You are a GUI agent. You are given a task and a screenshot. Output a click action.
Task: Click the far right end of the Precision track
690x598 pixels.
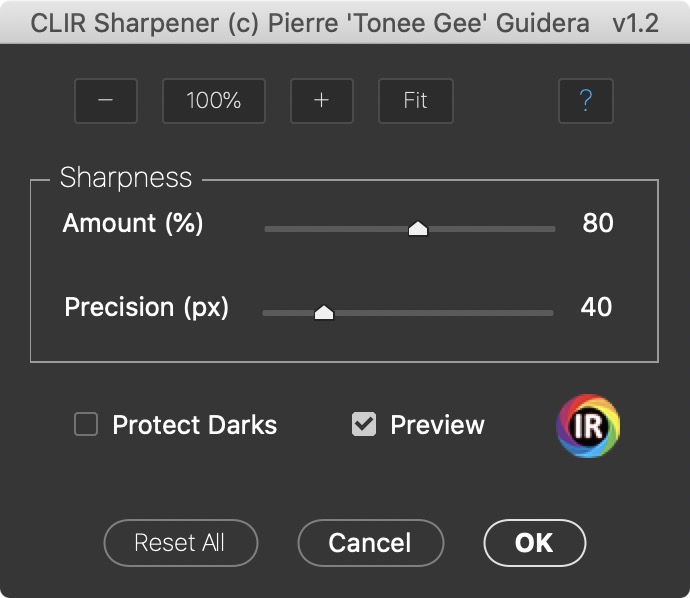pyautogui.click(x=549, y=313)
